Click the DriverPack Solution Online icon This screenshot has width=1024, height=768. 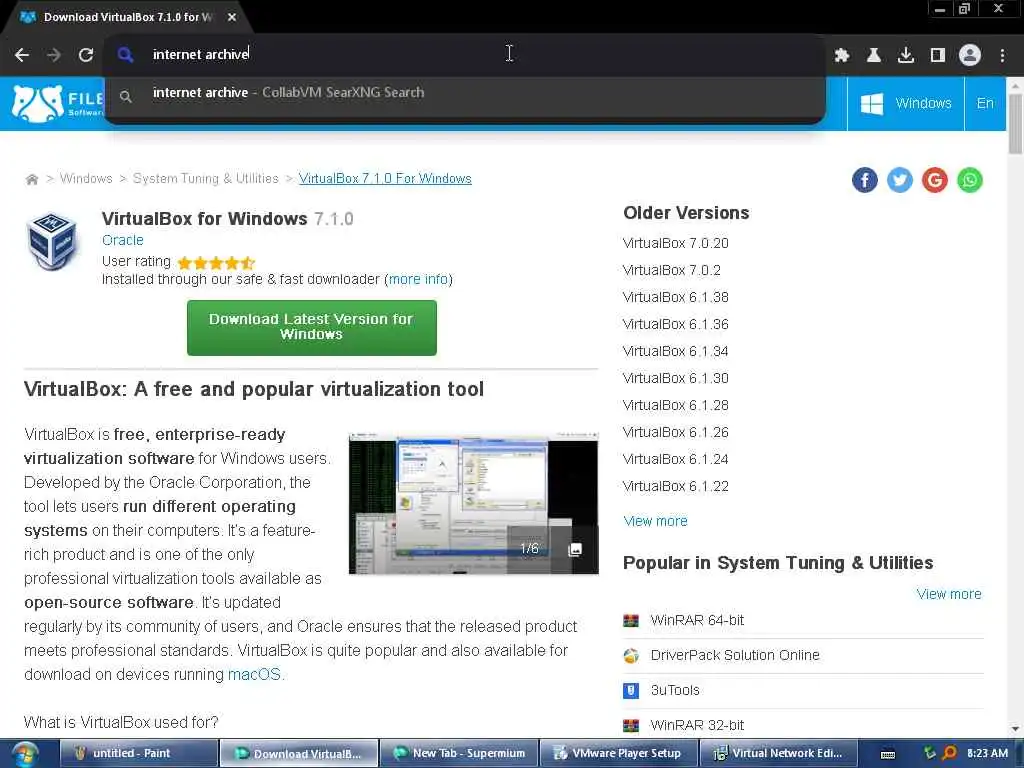click(631, 656)
